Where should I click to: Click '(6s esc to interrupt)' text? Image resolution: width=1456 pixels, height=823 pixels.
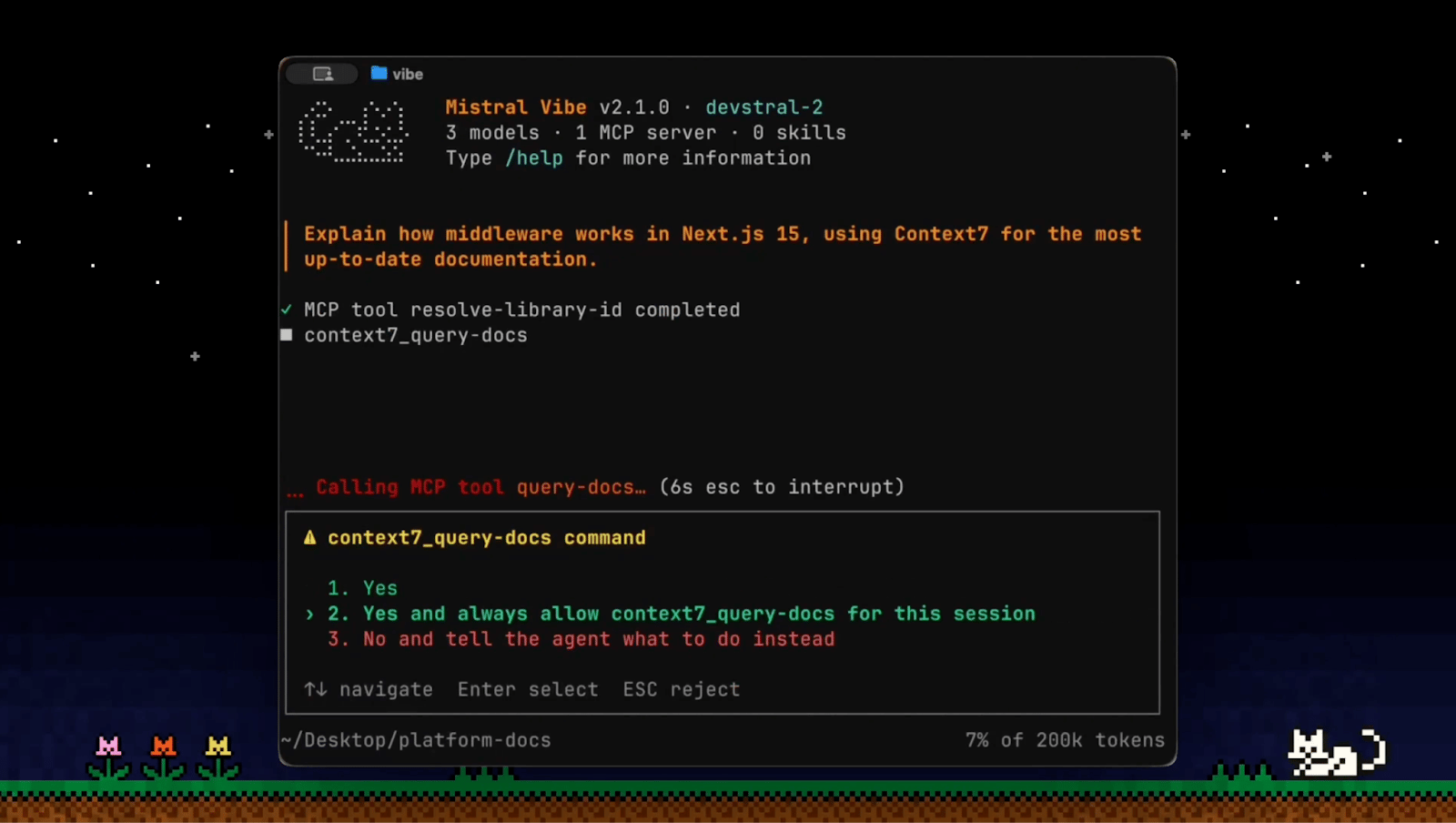tap(782, 487)
